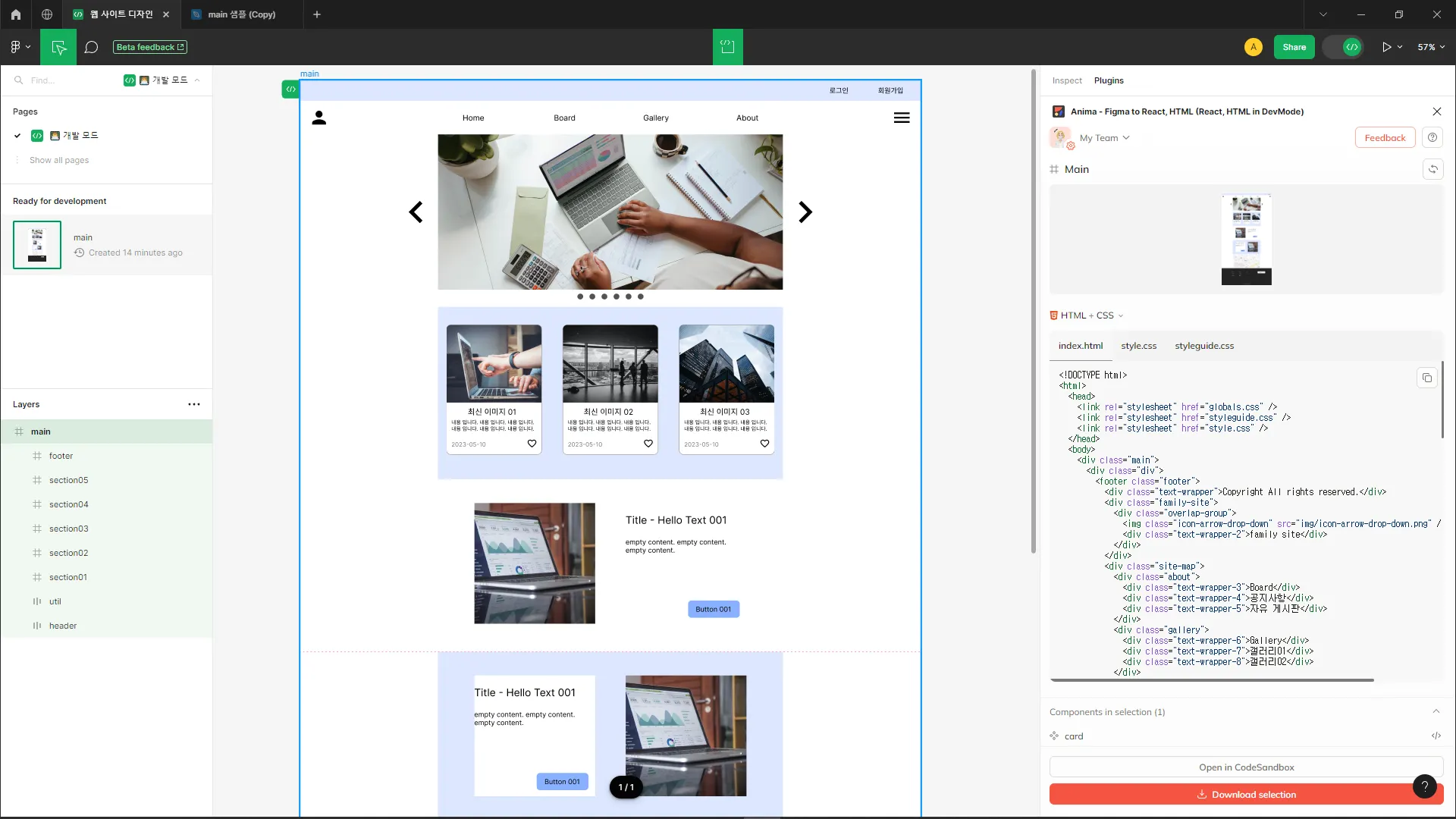Viewport: 1456px width, 819px height.
Task: Select the Move tool in toolbar
Action: pyautogui.click(x=58, y=47)
